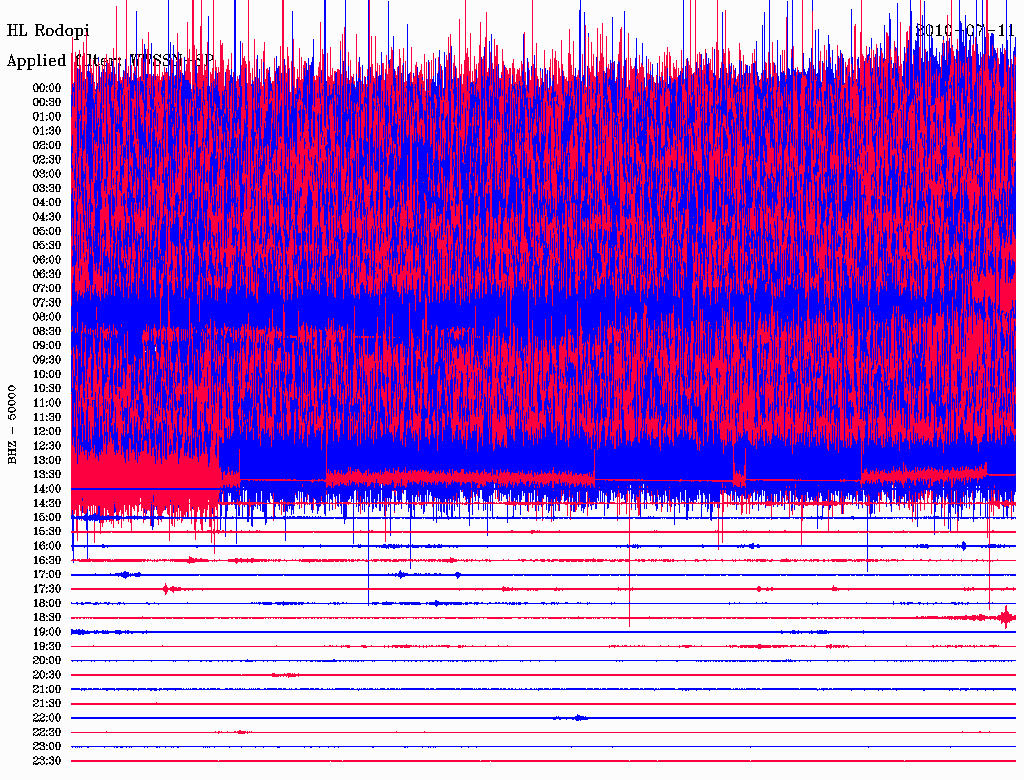
Task: Select the 19:00 time label
Action: [x=47, y=632]
